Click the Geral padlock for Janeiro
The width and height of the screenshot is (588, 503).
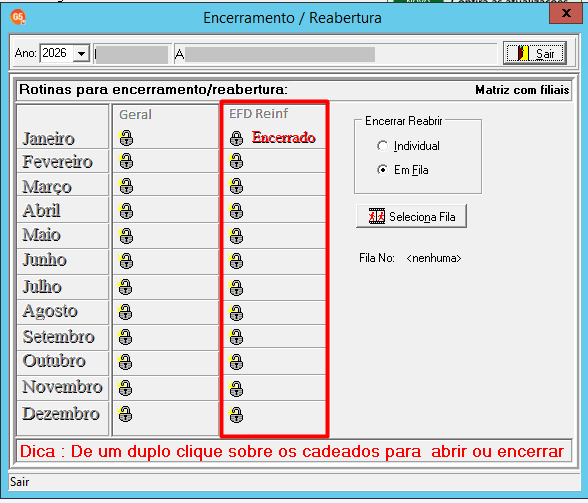(x=126, y=138)
